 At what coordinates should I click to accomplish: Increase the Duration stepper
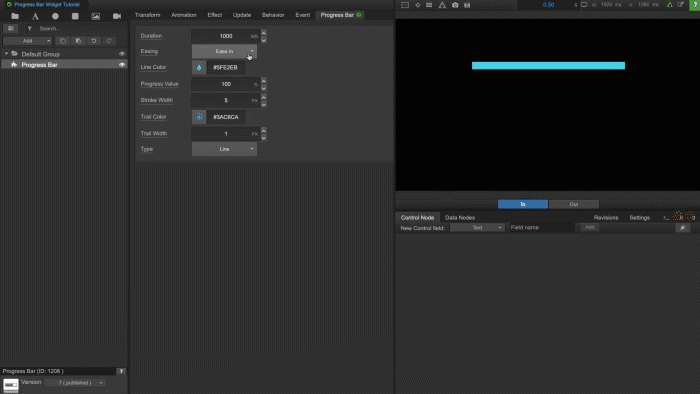coord(264,33)
